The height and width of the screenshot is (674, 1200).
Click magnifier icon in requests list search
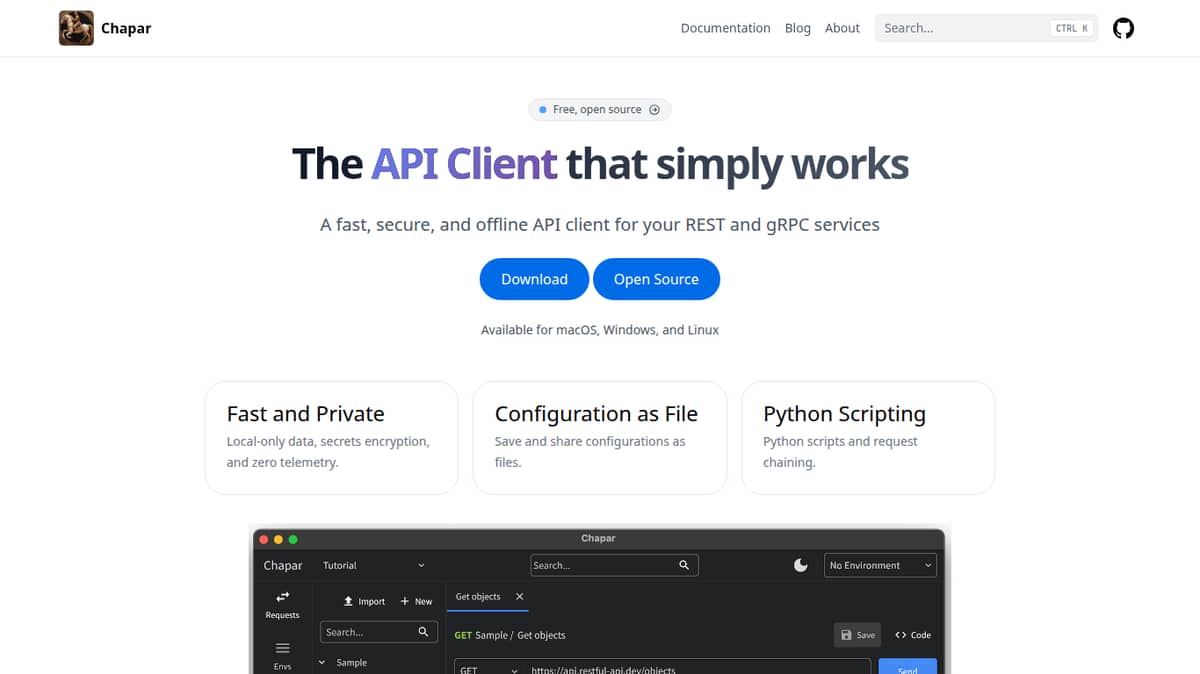[423, 632]
